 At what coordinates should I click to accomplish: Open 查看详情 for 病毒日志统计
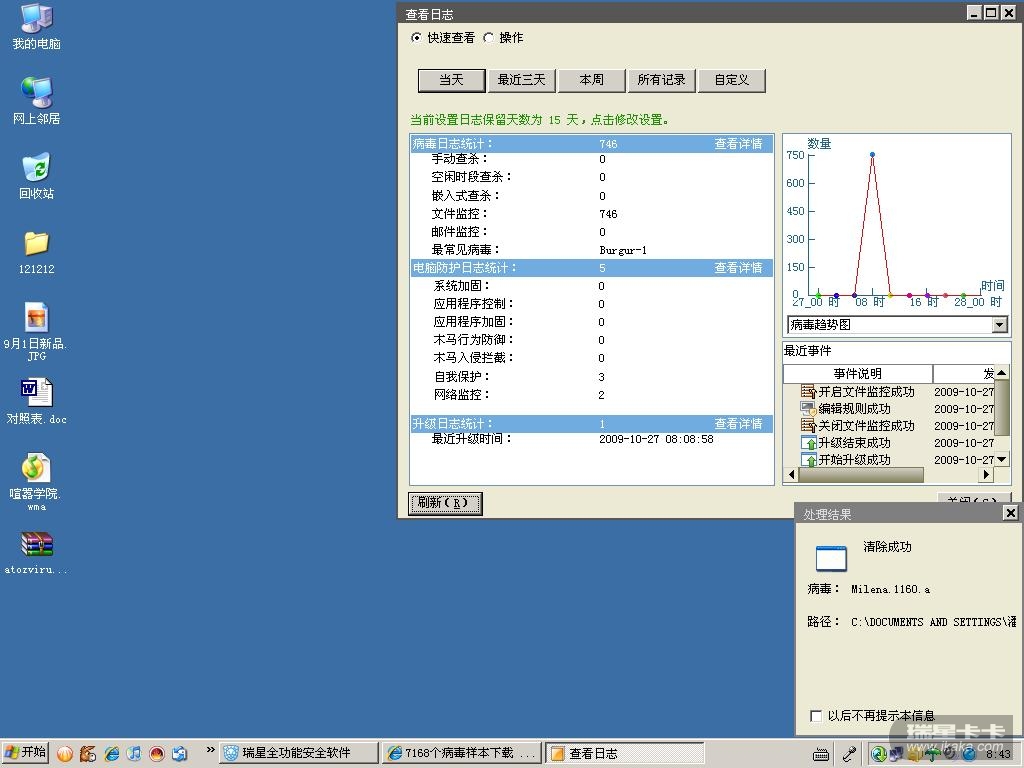pos(738,144)
